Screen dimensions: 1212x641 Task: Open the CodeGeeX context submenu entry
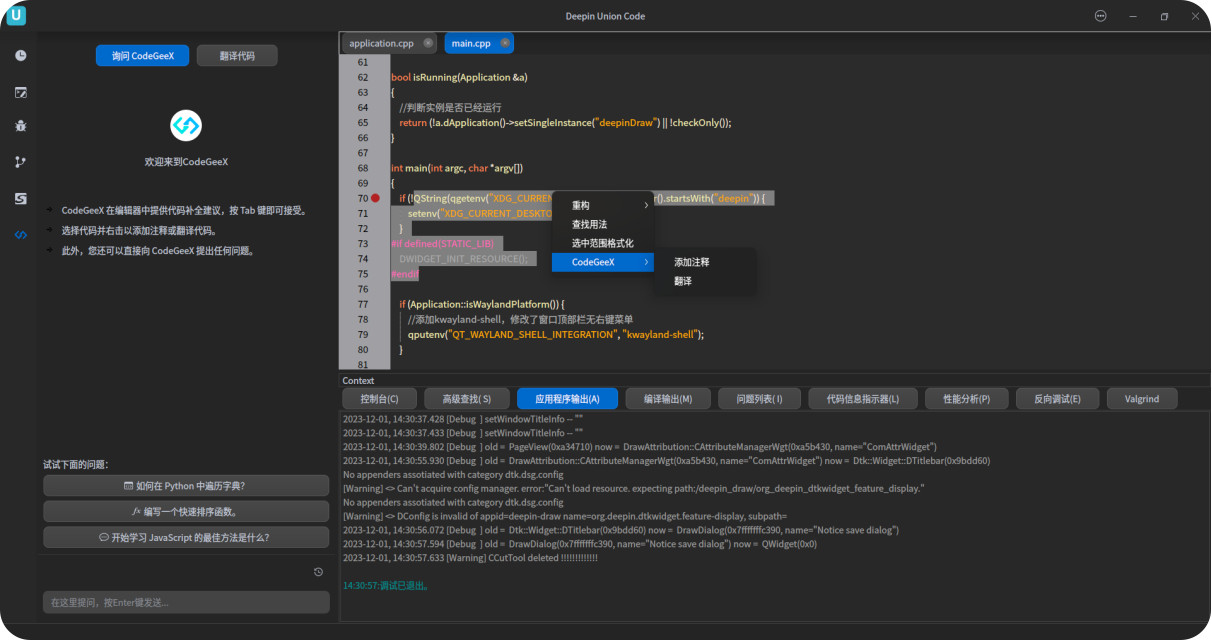click(602, 262)
